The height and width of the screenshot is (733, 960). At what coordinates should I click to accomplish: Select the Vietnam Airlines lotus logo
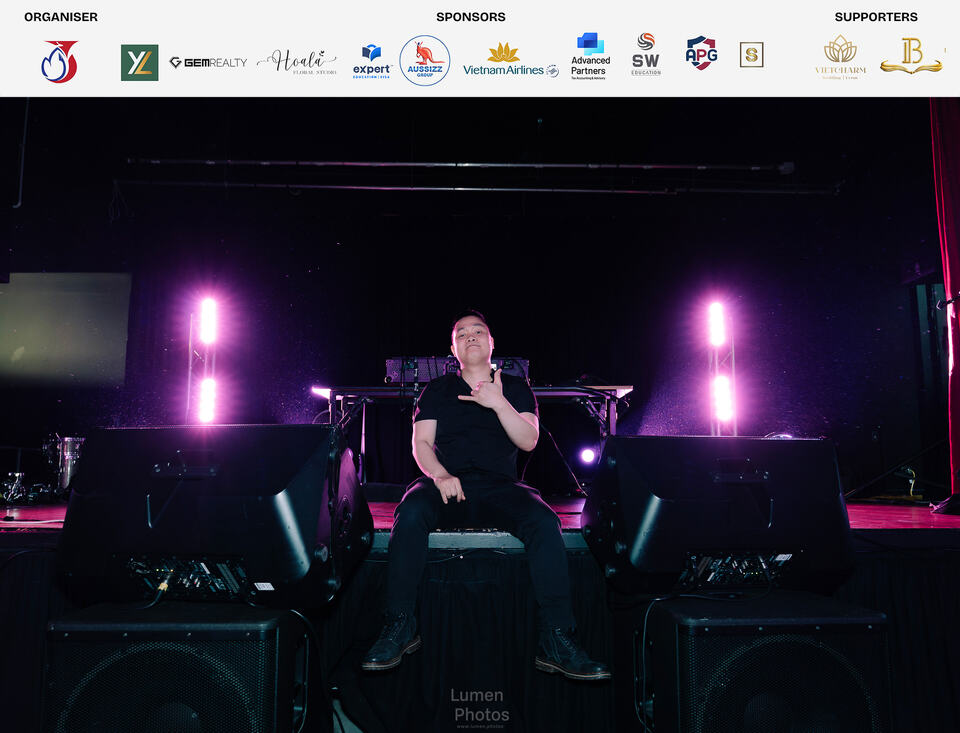511,60
